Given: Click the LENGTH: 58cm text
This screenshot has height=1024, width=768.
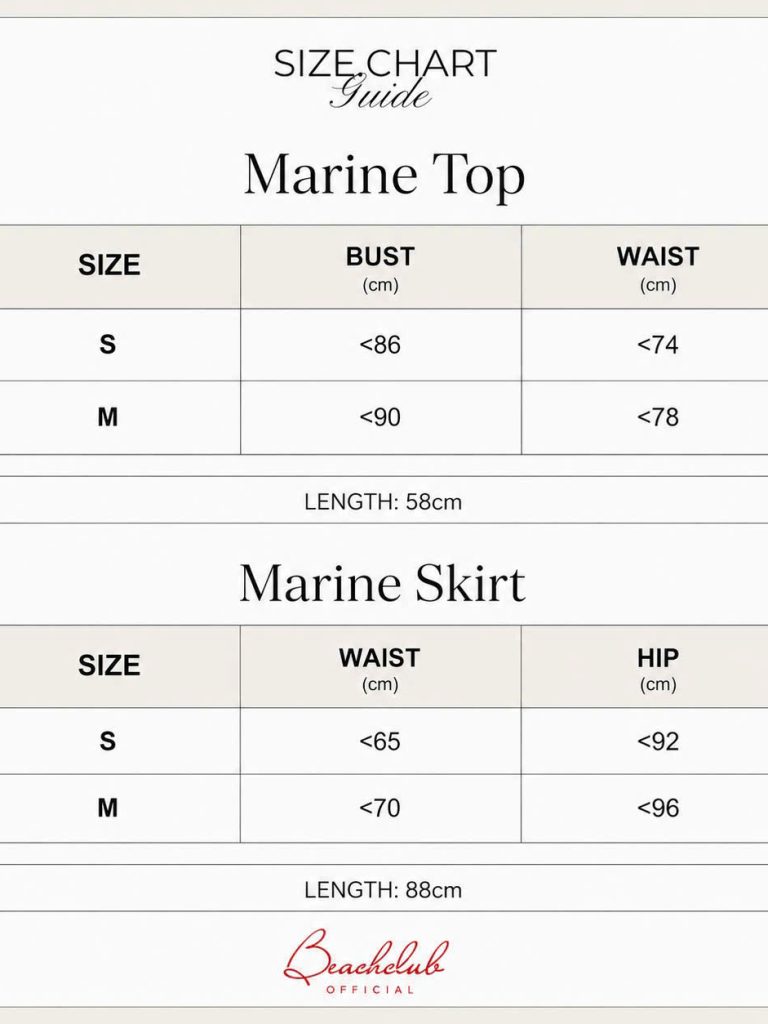Looking at the screenshot, I should pos(383,502).
